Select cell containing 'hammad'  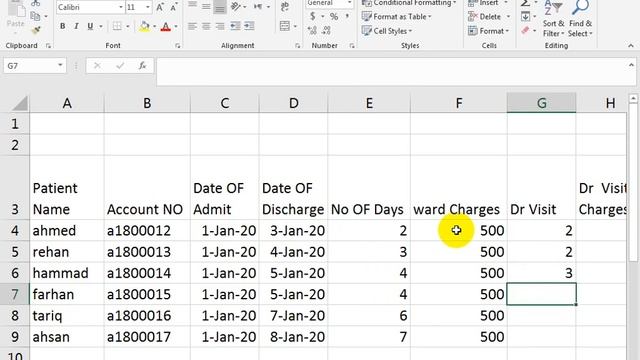click(67, 273)
